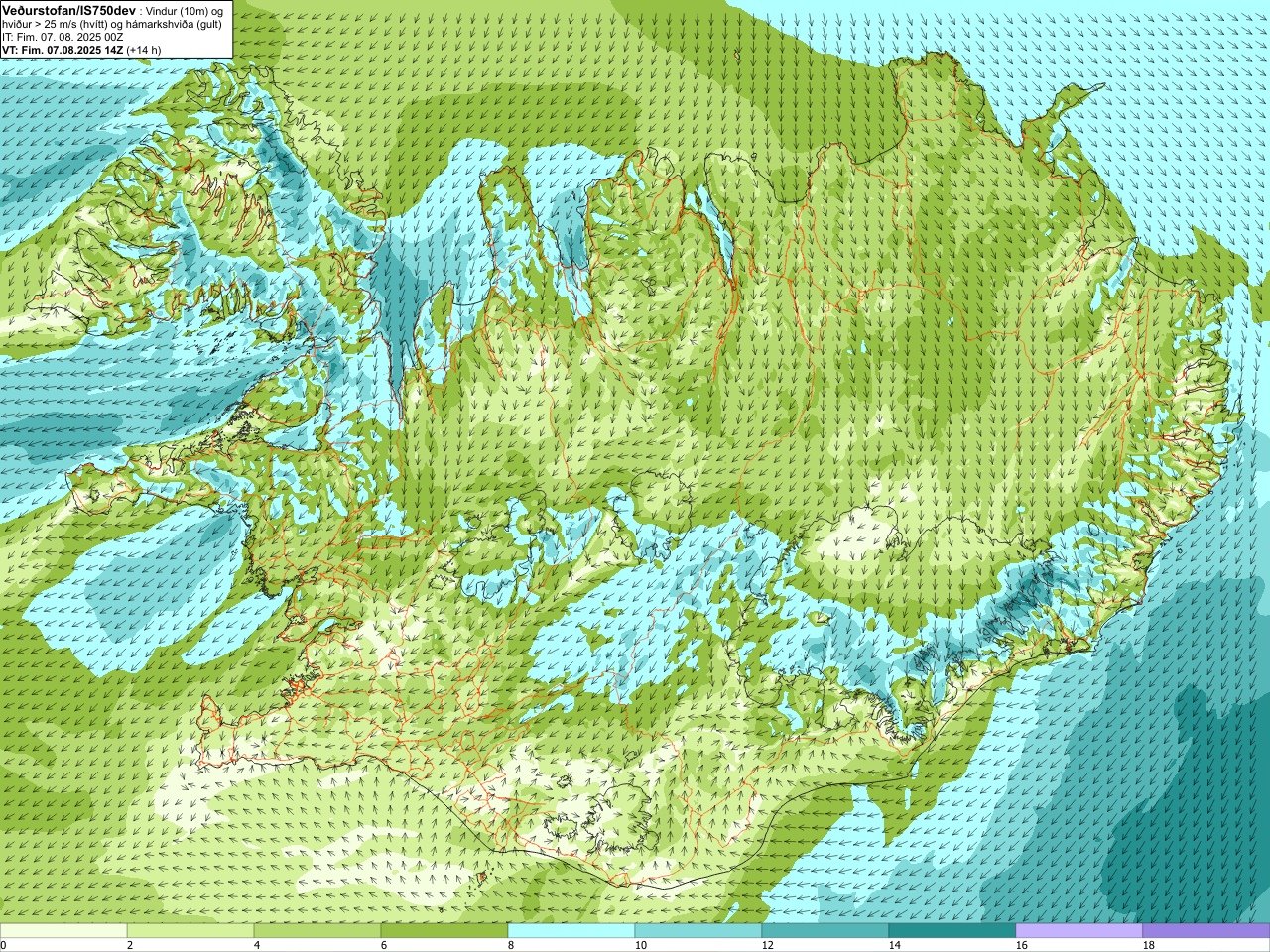The image size is (1270, 952).
Task: Choose the 10–12 m/s turquoise legend swatch
Action: 698,931
